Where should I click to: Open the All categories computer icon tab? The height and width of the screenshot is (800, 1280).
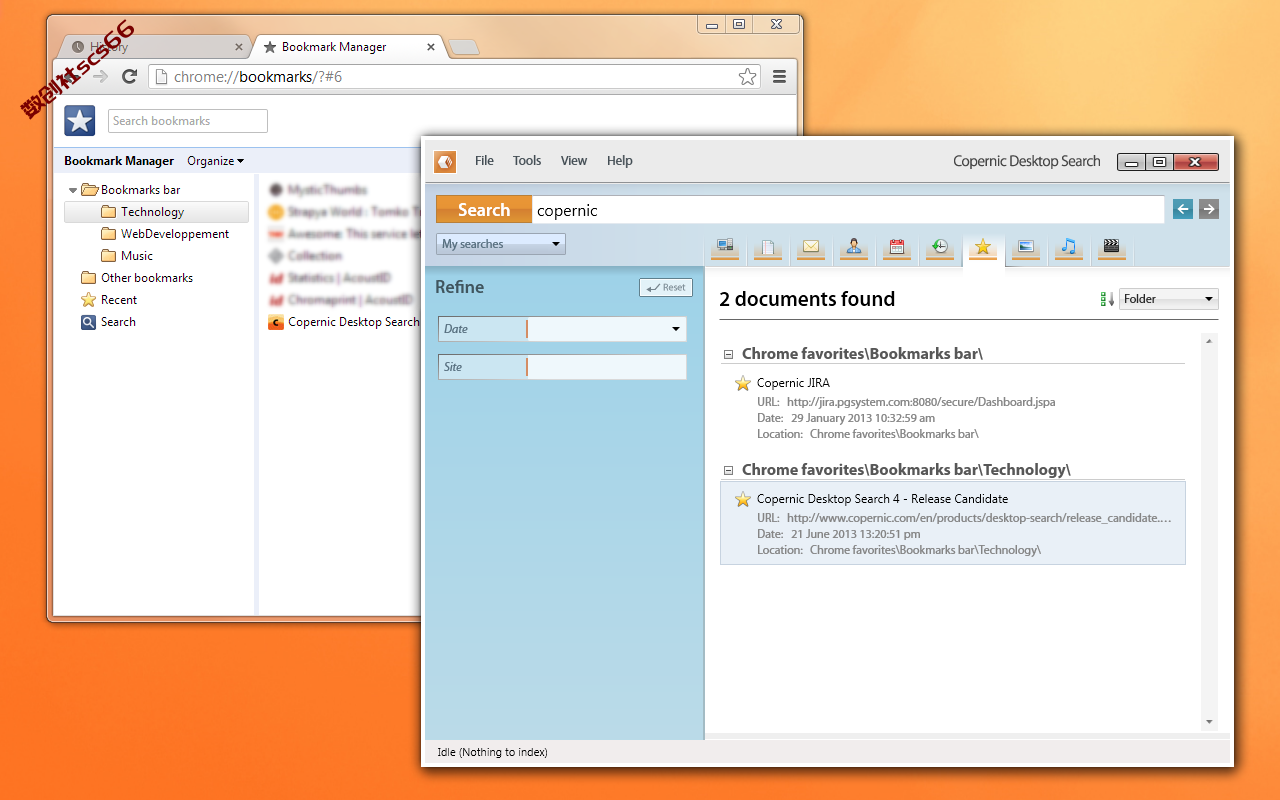tap(725, 248)
